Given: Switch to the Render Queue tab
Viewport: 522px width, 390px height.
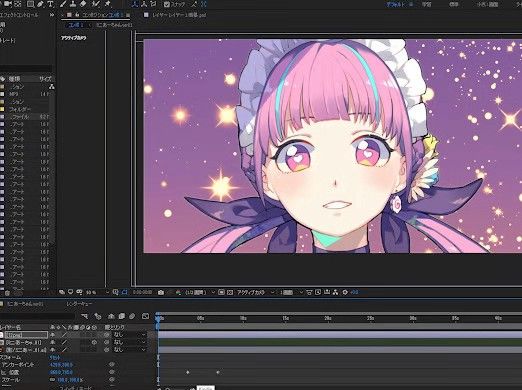Looking at the screenshot, I should point(79,304).
